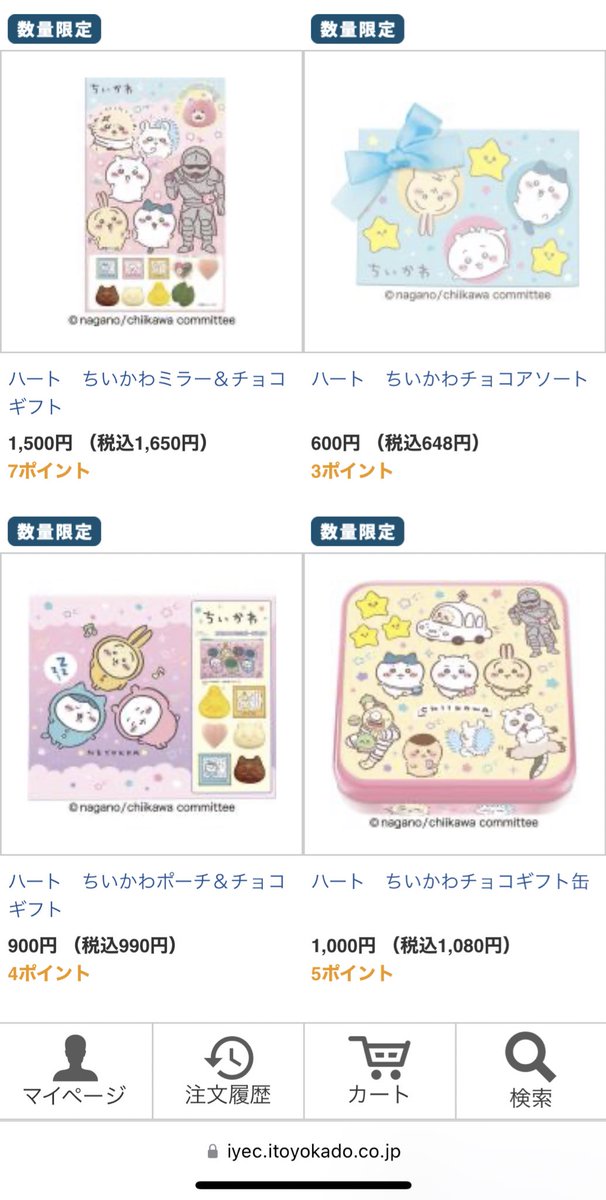Follow the ハート ちいかわチョコアソート link
Image resolution: width=606 pixels, height=1200 pixels.
(449, 380)
